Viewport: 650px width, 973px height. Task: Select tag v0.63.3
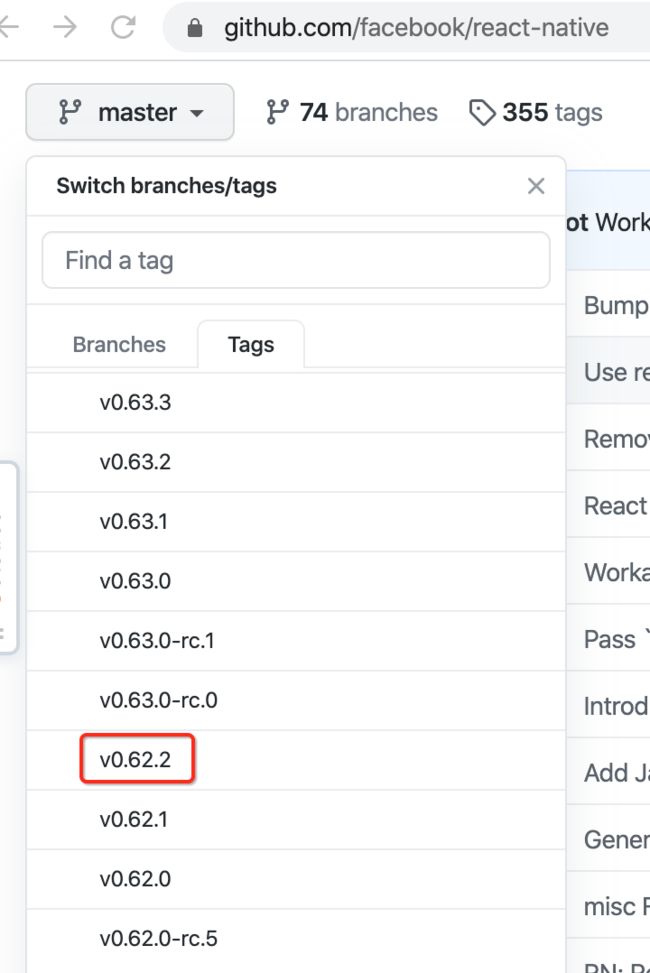click(x=296, y=402)
